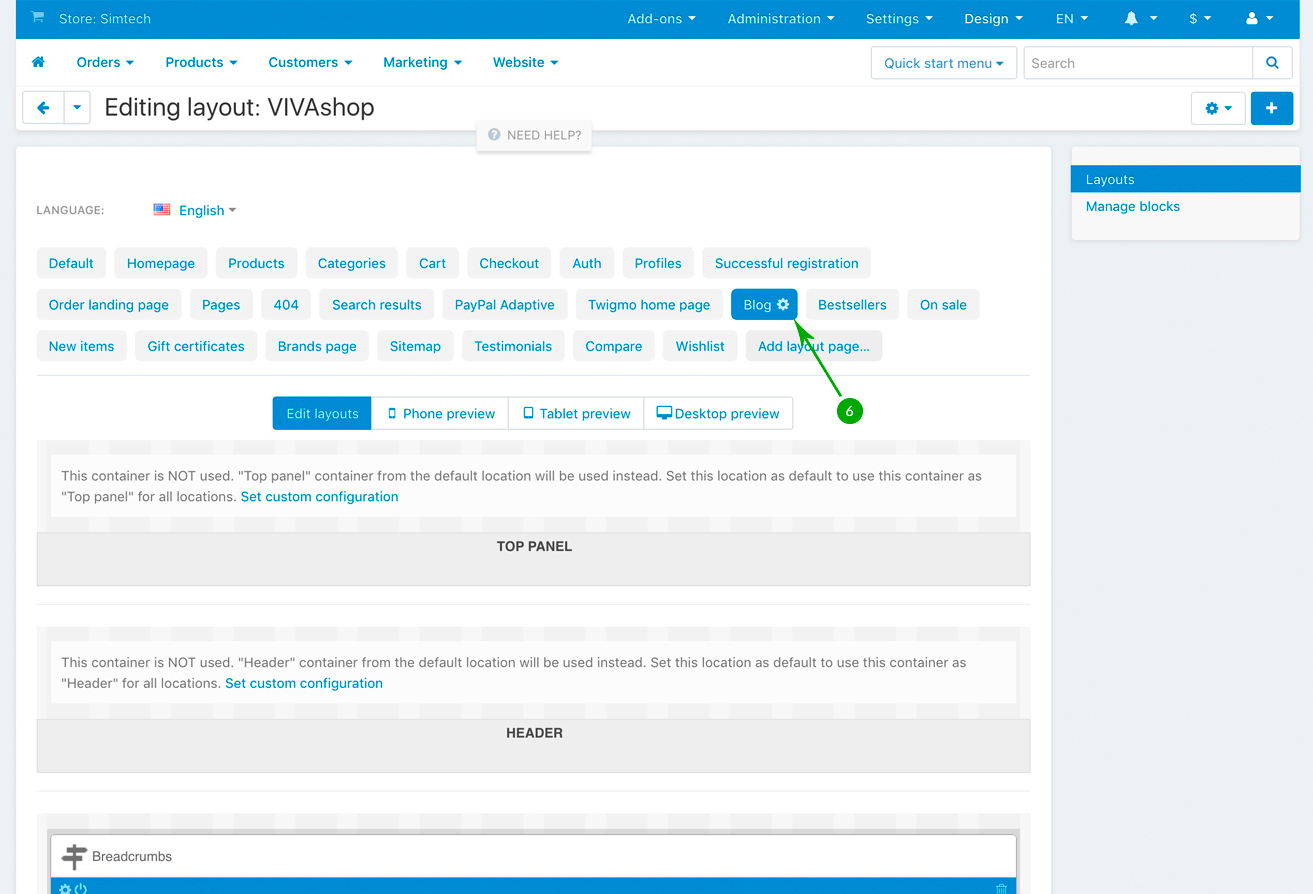The width and height of the screenshot is (1313, 894).
Task: Open the notifications bell menu
Action: coord(1140,19)
